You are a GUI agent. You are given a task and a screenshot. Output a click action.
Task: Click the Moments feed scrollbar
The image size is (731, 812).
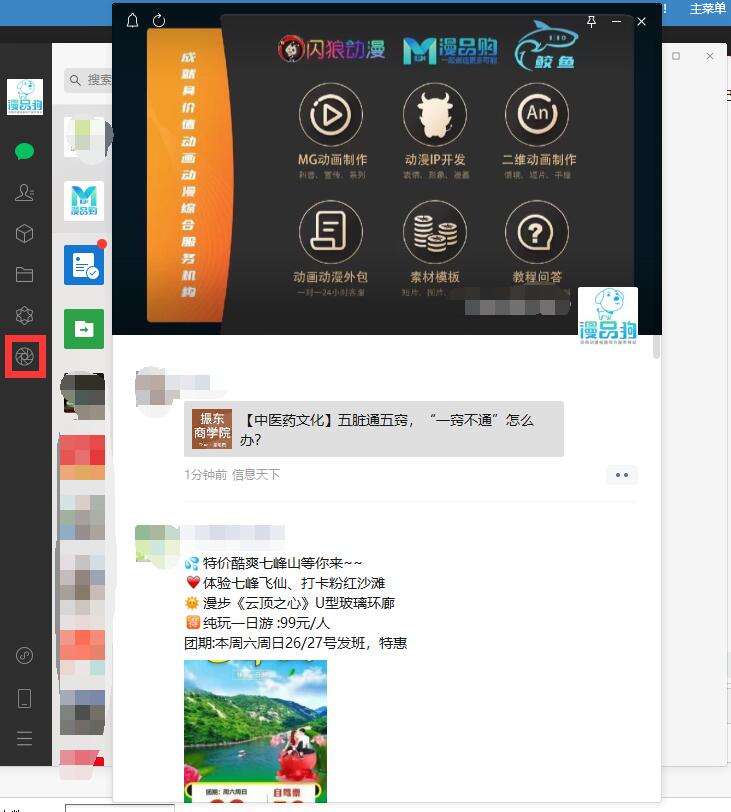(656, 347)
